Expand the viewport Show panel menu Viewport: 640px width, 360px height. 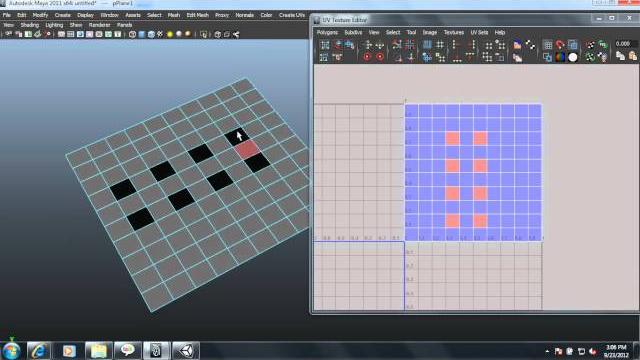76,25
